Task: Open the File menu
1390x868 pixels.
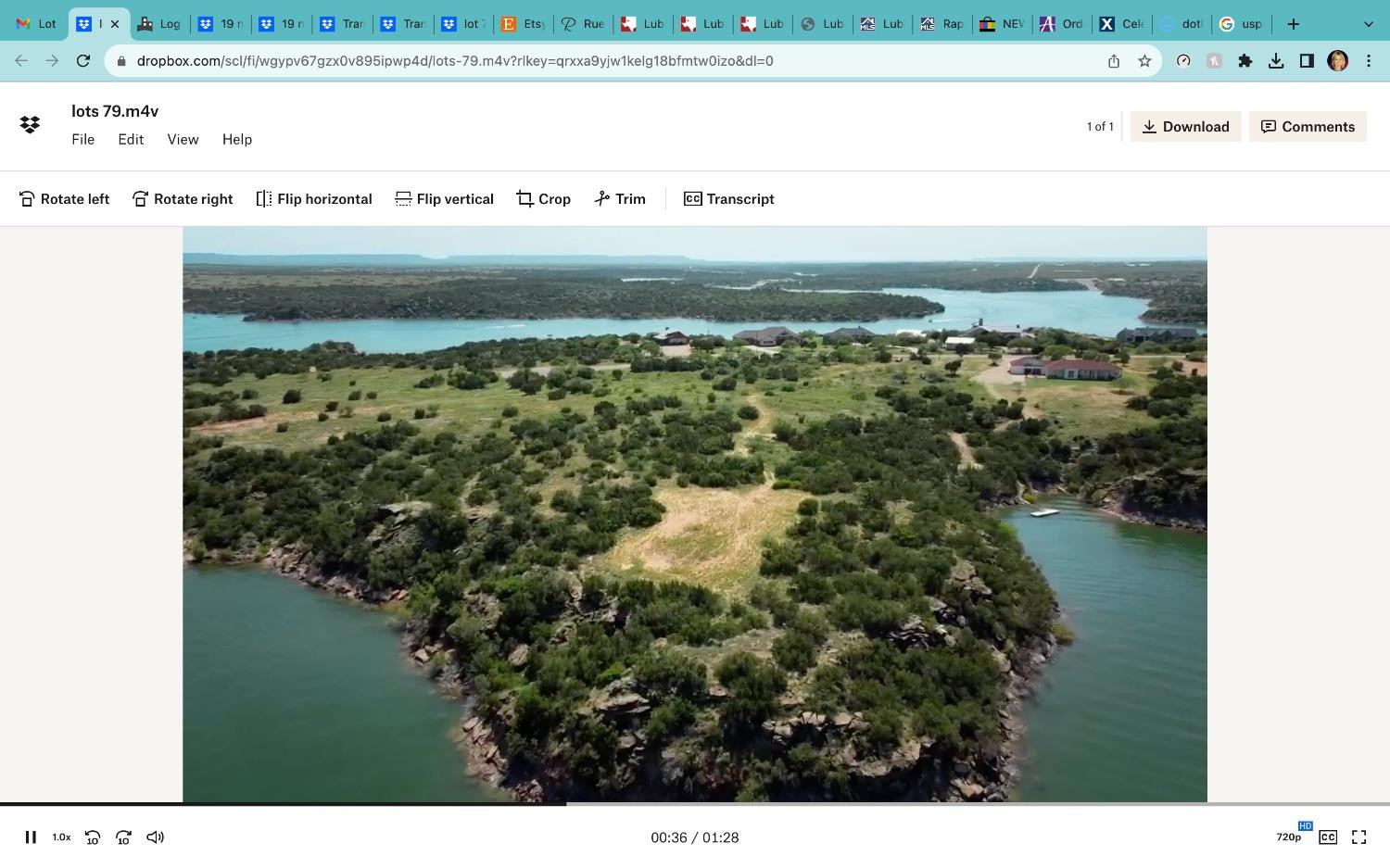Action: (x=82, y=139)
